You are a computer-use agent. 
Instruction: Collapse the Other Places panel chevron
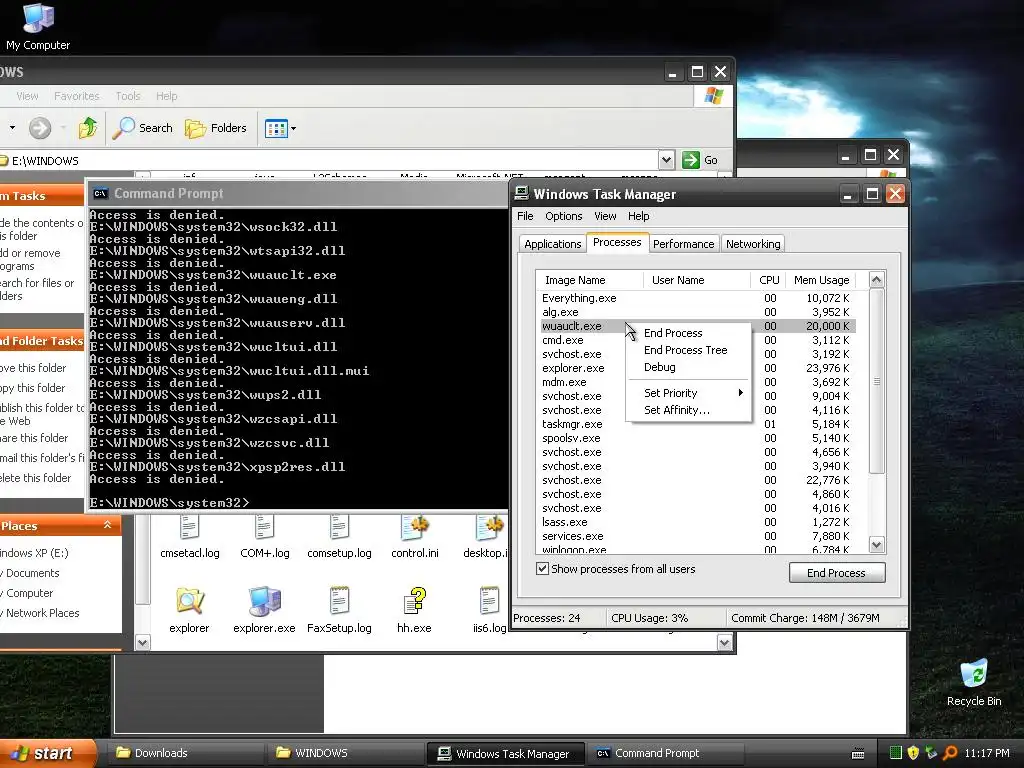(x=107, y=525)
